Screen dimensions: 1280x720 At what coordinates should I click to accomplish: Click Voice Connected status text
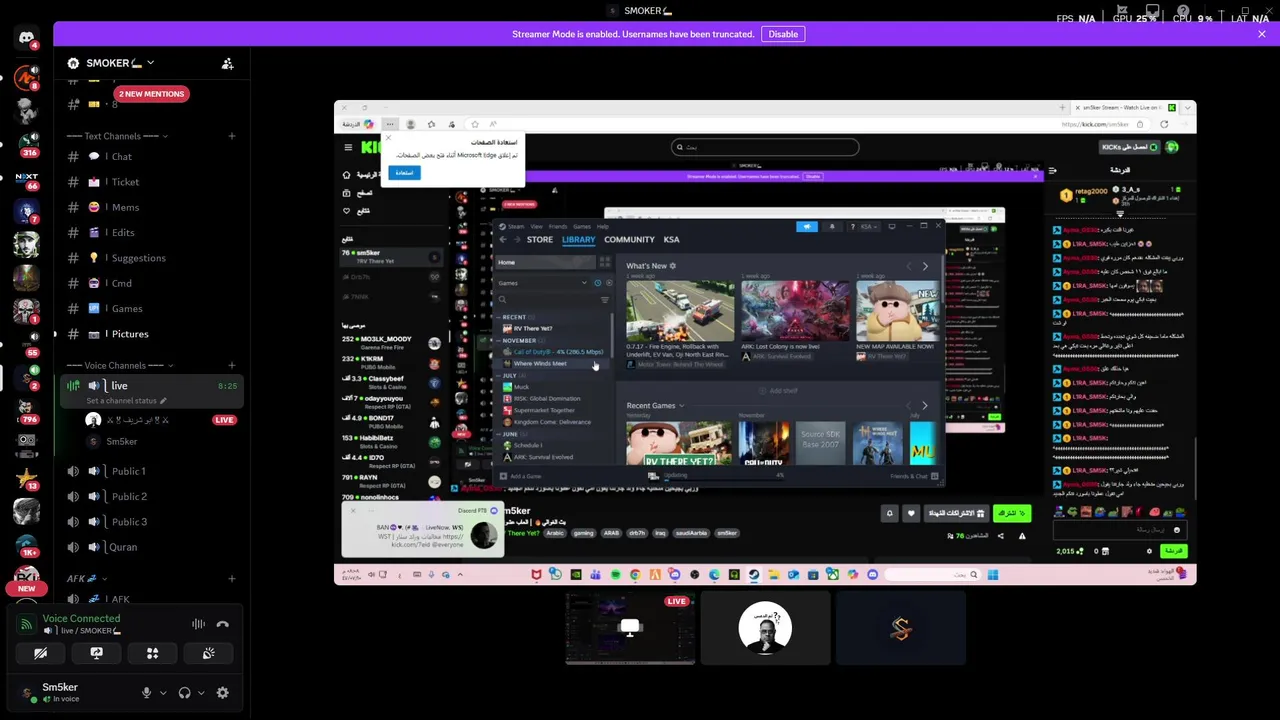click(x=81, y=619)
